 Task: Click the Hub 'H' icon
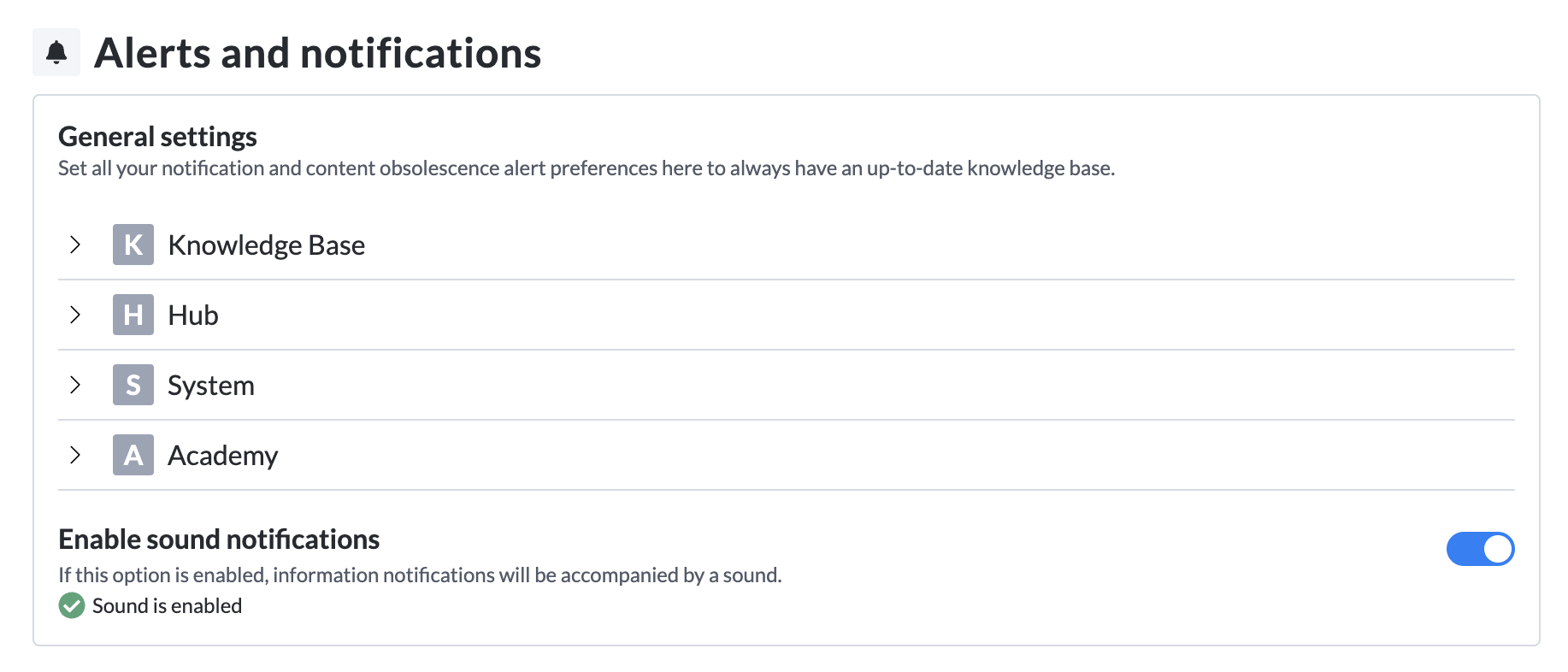(x=133, y=315)
